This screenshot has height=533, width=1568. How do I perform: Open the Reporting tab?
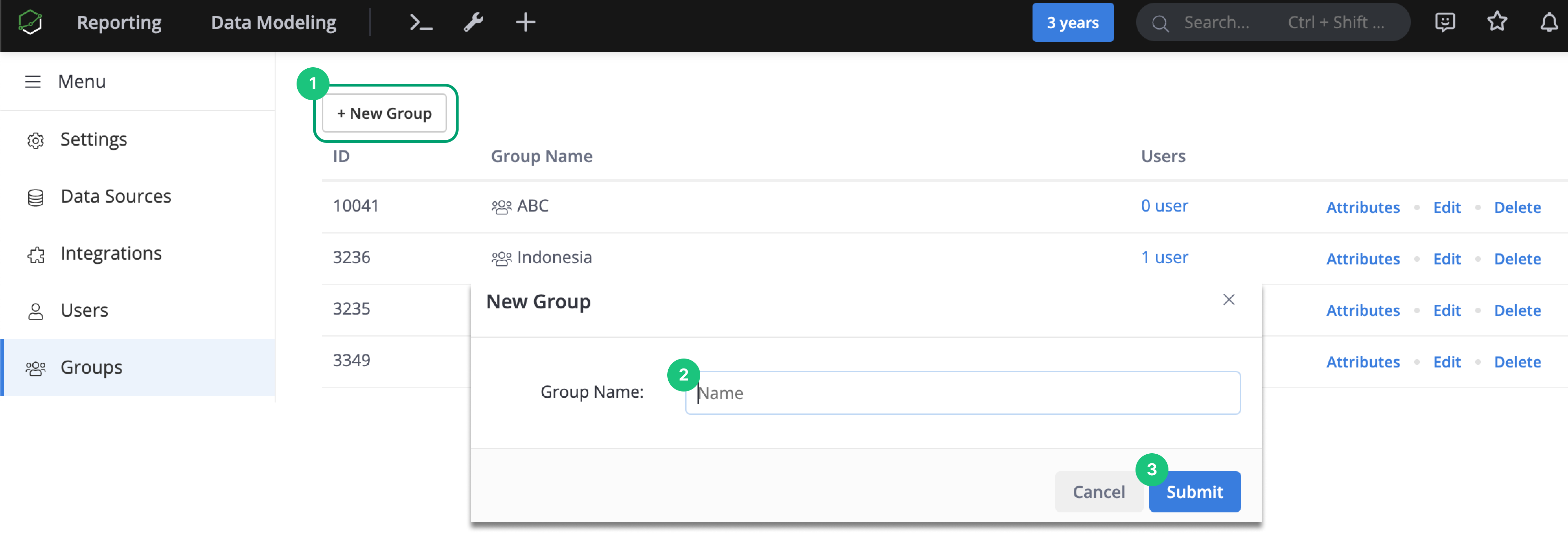pyautogui.click(x=119, y=23)
